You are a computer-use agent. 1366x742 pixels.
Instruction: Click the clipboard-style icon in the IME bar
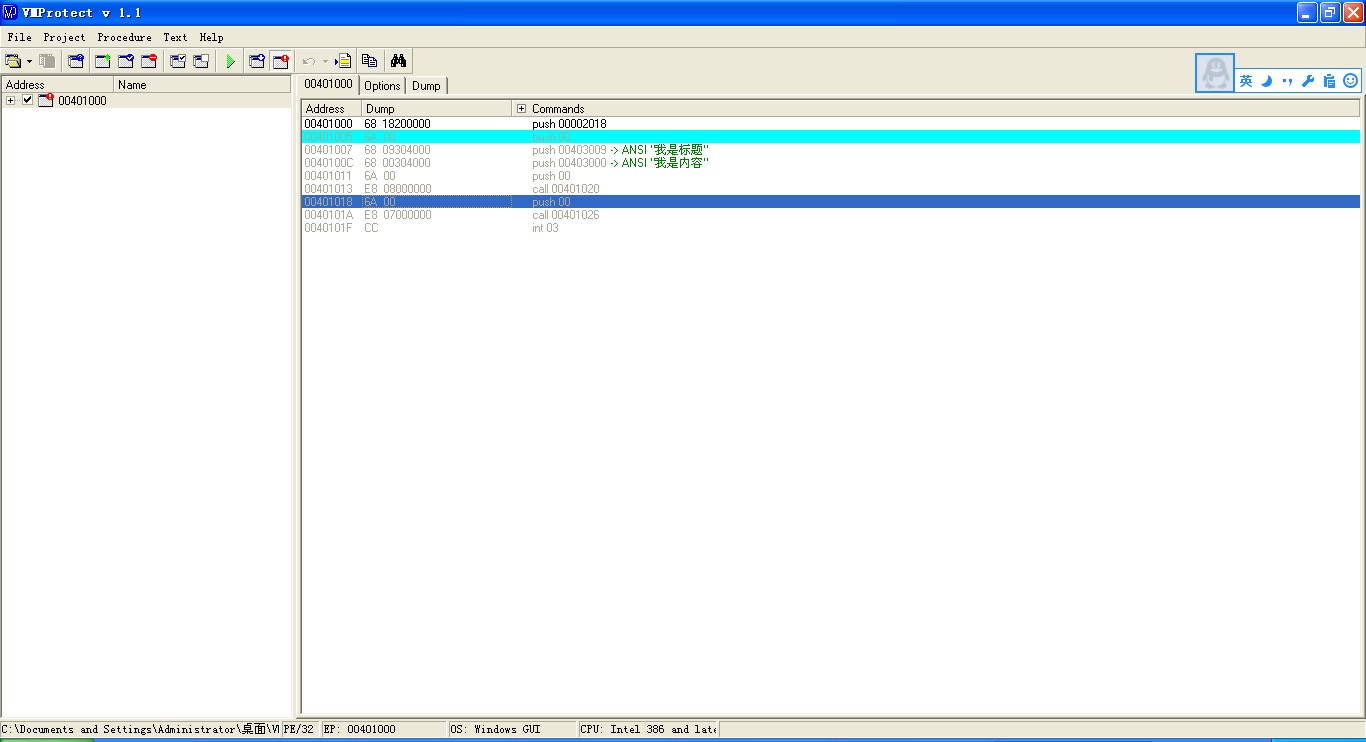pyautogui.click(x=1329, y=81)
